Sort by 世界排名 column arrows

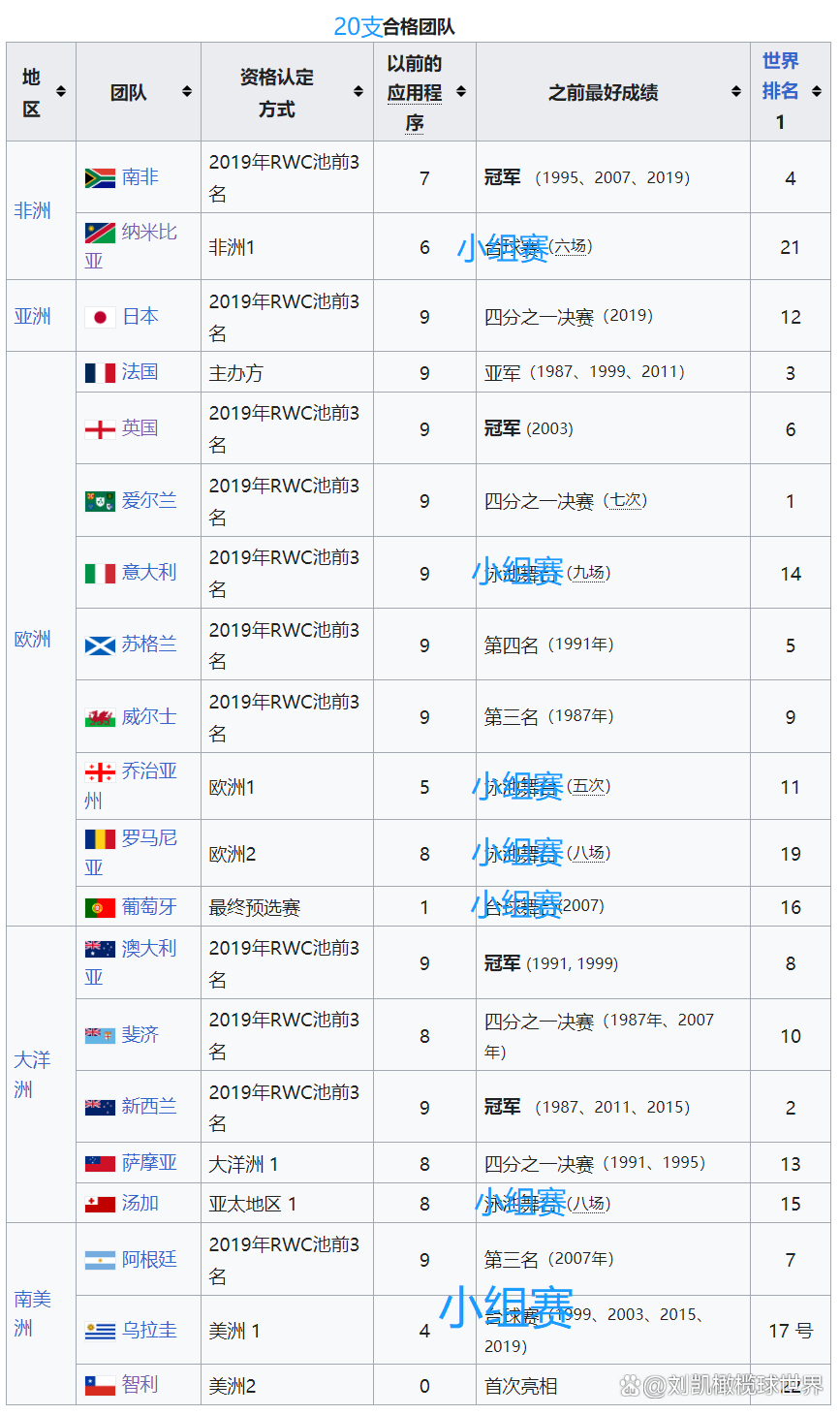[x=817, y=92]
